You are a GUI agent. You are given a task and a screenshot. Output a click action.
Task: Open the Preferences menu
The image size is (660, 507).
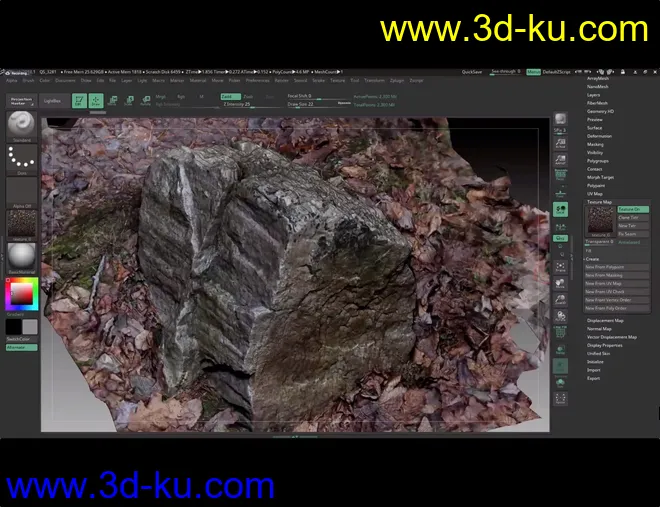coord(257,80)
